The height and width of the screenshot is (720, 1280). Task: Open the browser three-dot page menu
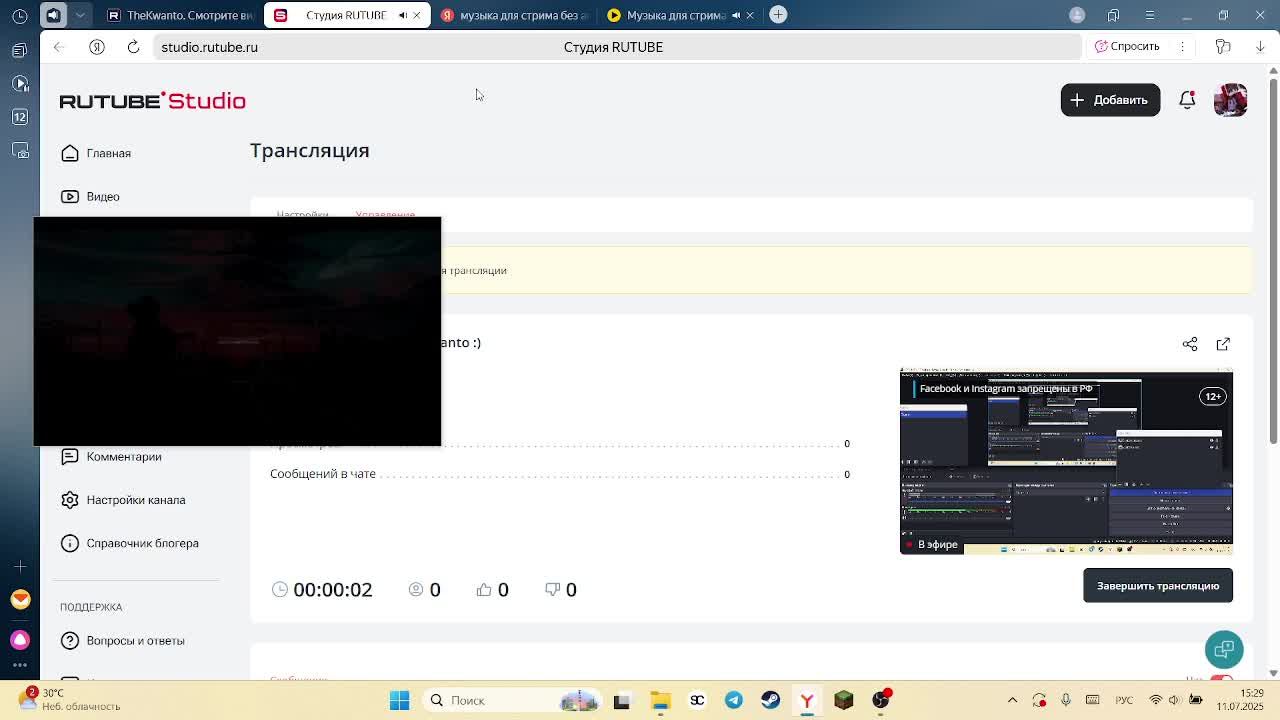pos(1182,47)
